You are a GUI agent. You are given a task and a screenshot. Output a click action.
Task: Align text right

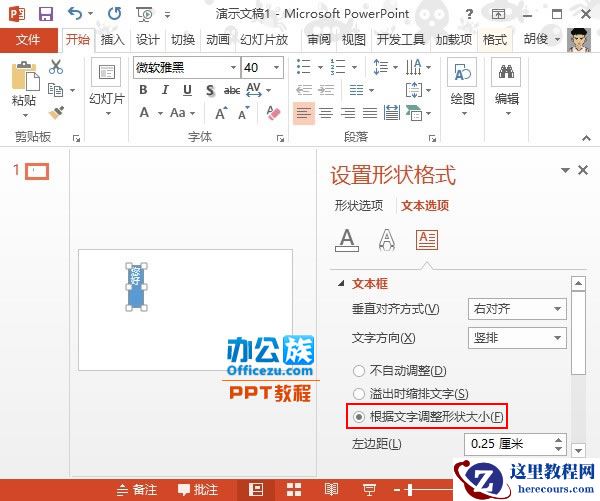[348, 113]
